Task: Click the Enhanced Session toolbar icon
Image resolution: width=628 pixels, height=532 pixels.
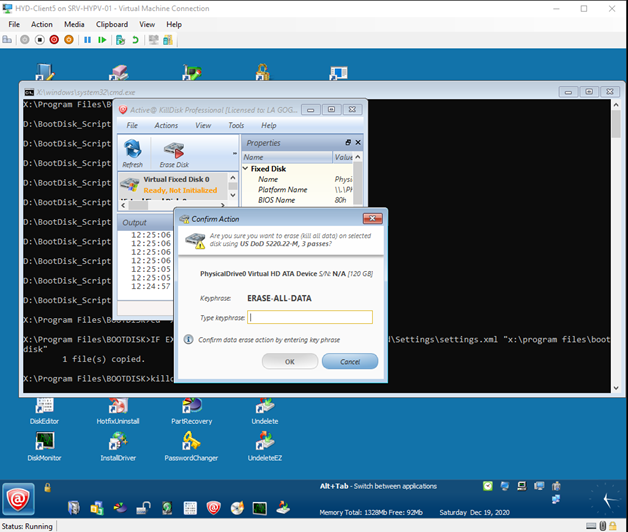Action: (153, 40)
